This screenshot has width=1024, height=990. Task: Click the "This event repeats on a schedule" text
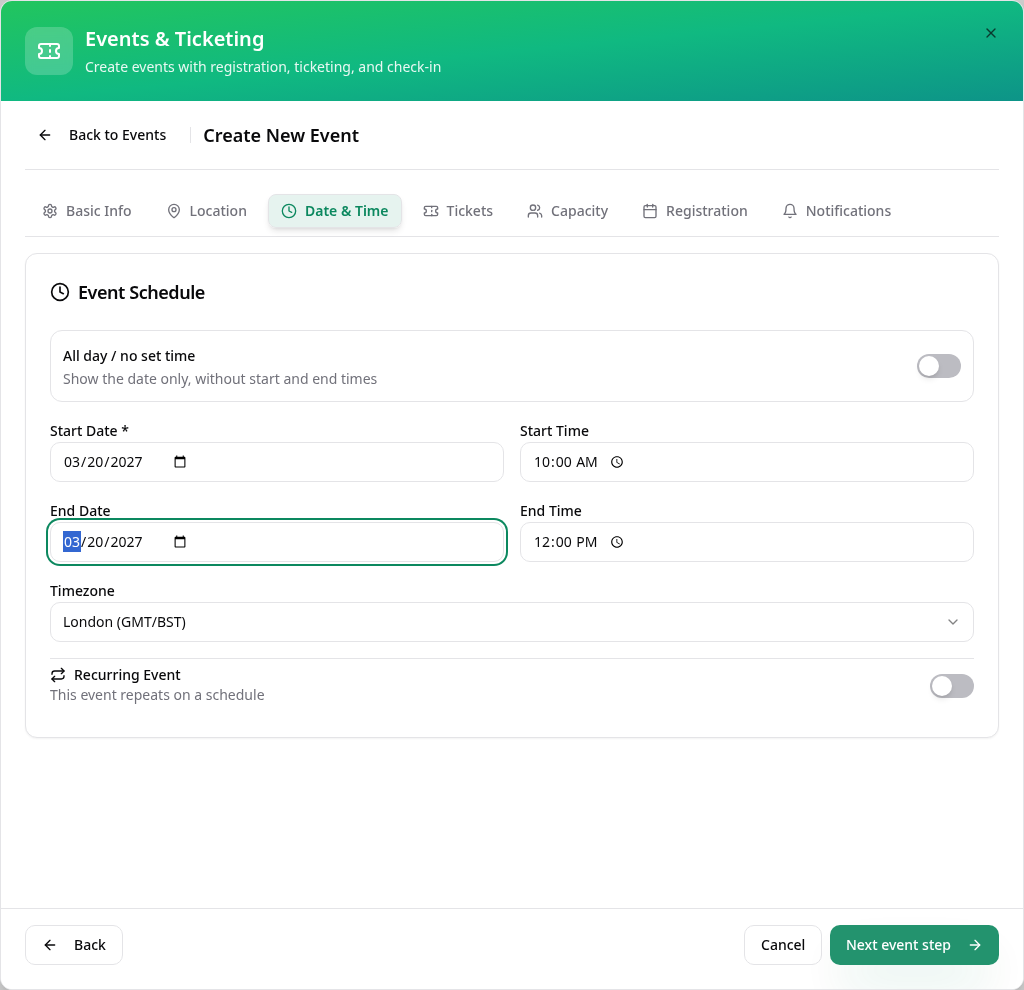pyautogui.click(x=157, y=695)
